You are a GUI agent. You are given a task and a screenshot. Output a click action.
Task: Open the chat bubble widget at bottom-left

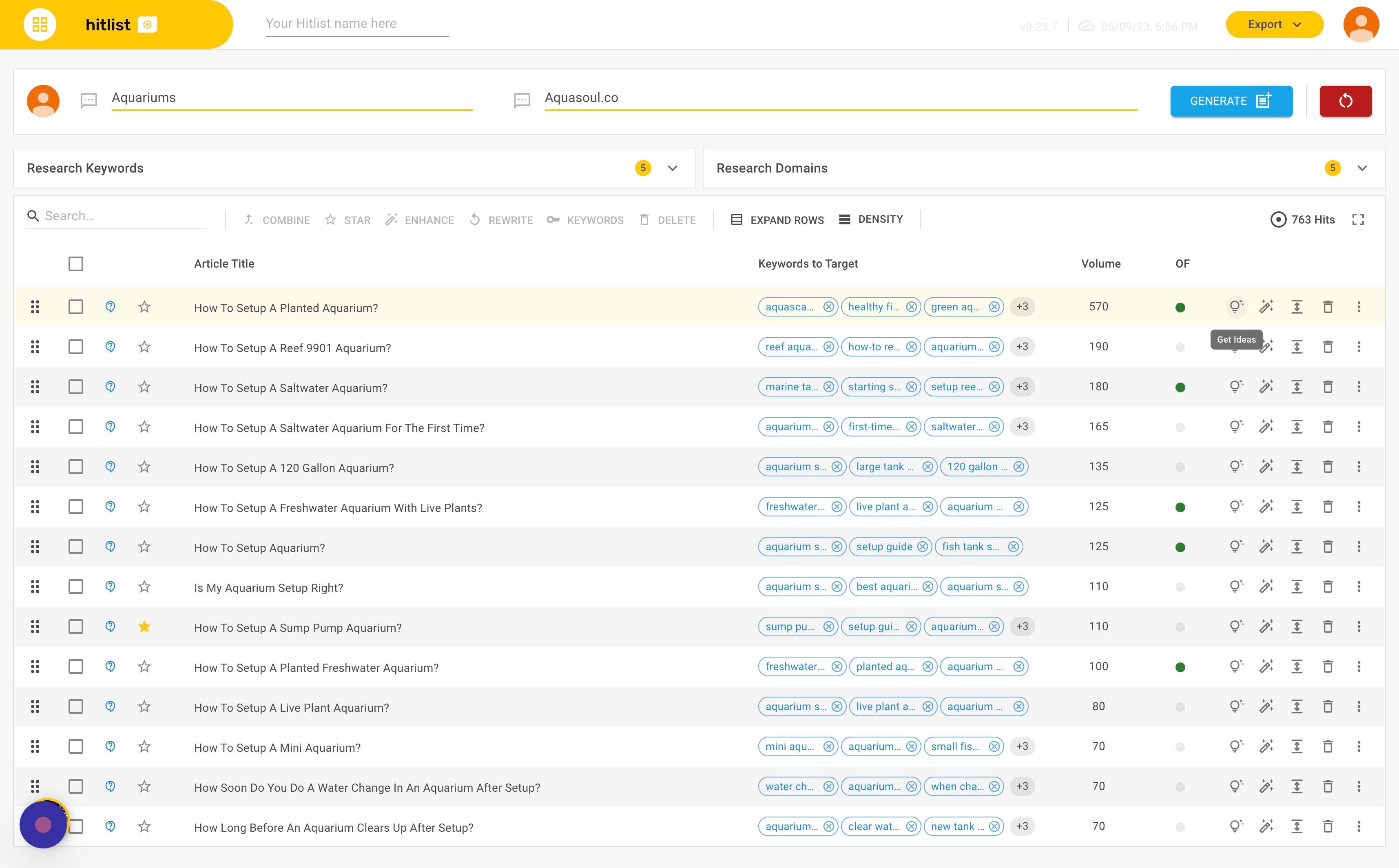44,824
